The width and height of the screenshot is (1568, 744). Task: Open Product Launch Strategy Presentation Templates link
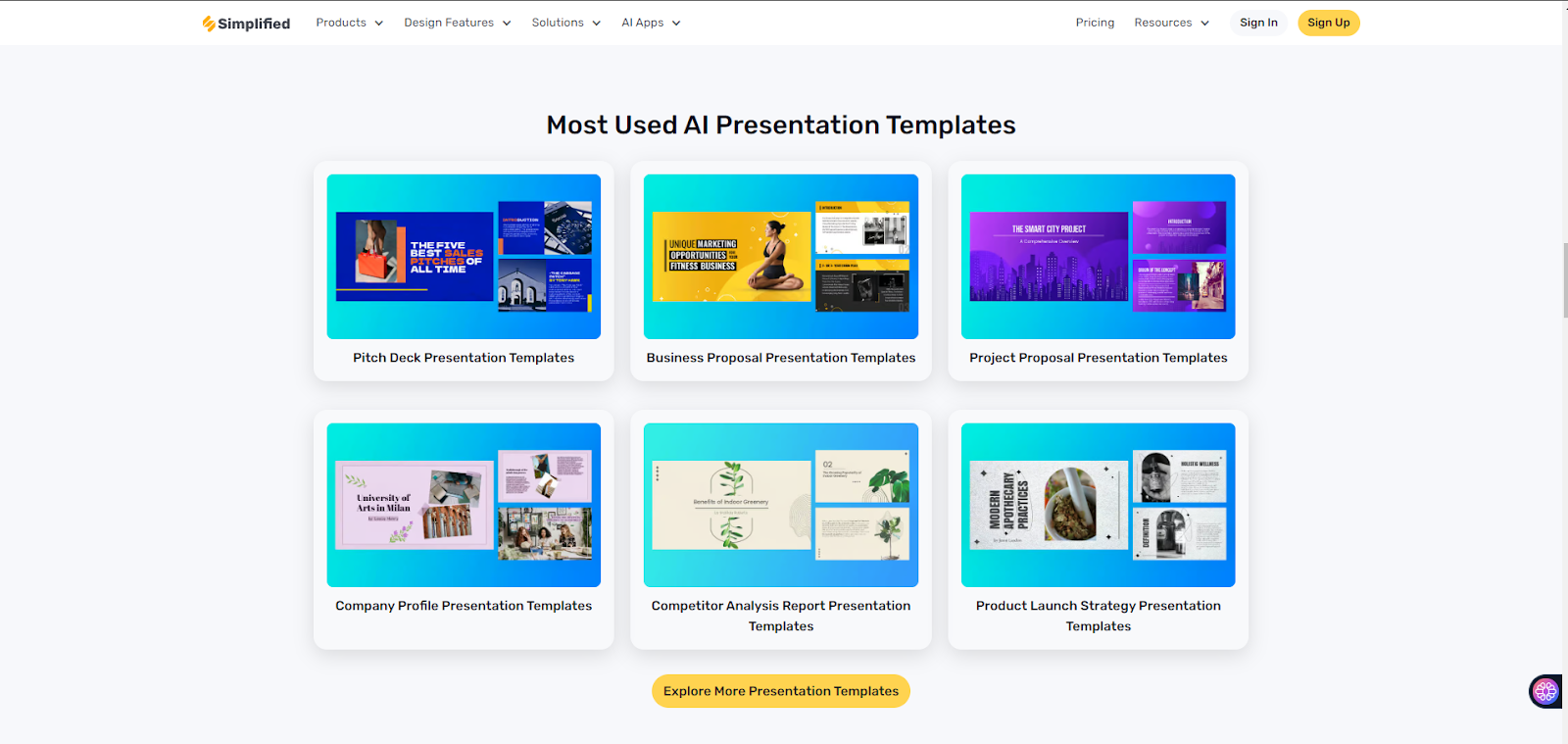click(x=1098, y=616)
